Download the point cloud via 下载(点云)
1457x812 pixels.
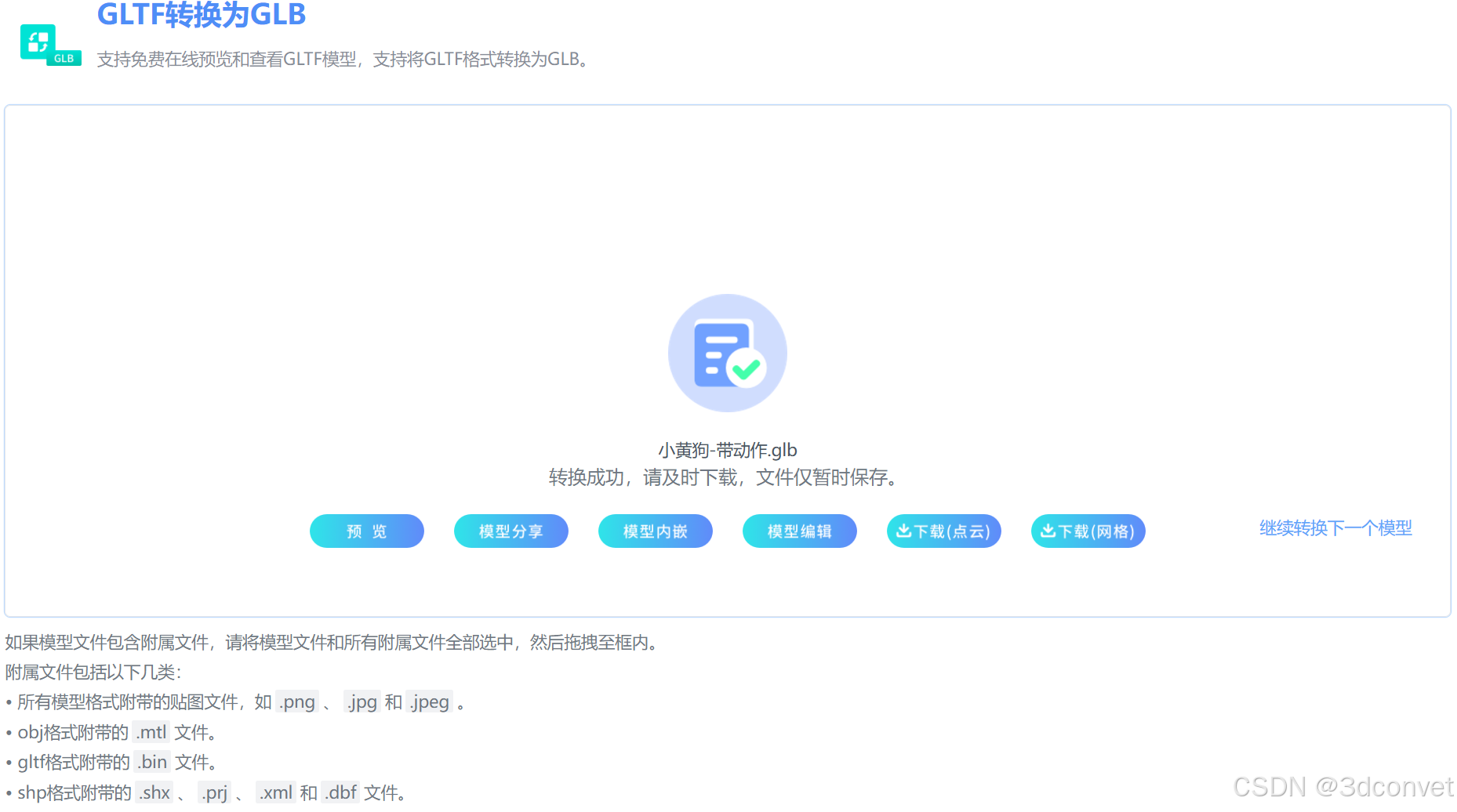coord(943,531)
